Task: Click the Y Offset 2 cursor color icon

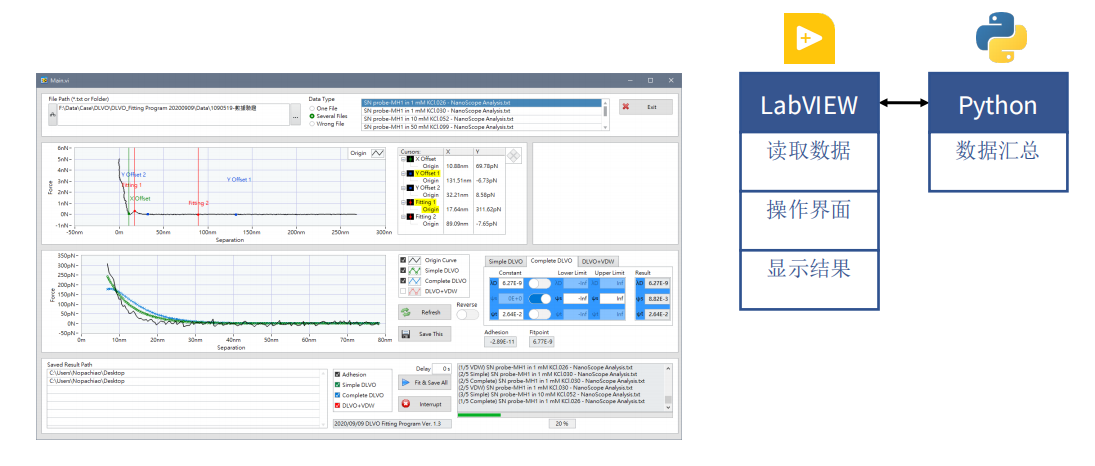Action: (x=410, y=188)
